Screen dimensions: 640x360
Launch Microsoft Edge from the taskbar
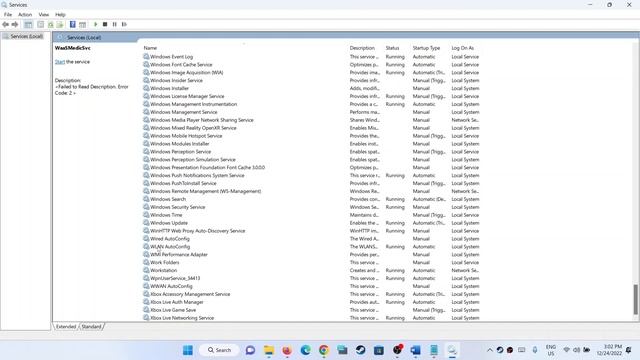(305, 350)
